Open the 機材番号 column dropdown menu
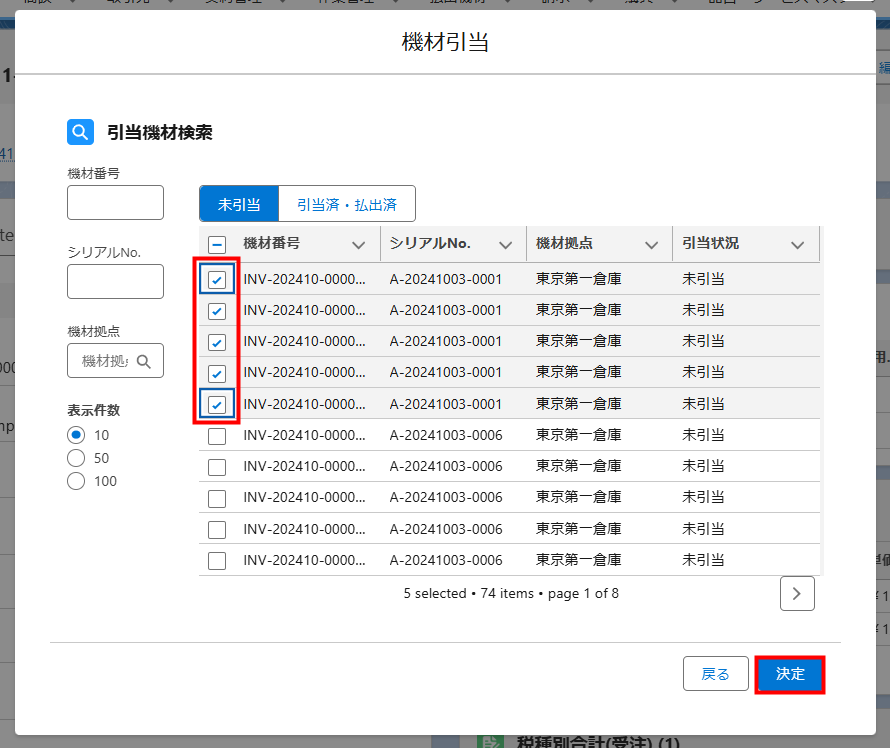The width and height of the screenshot is (890, 748). [x=359, y=245]
